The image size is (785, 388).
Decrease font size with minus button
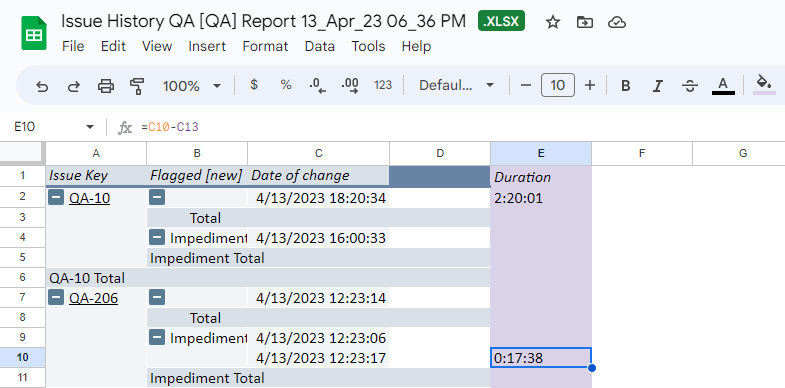(526, 86)
